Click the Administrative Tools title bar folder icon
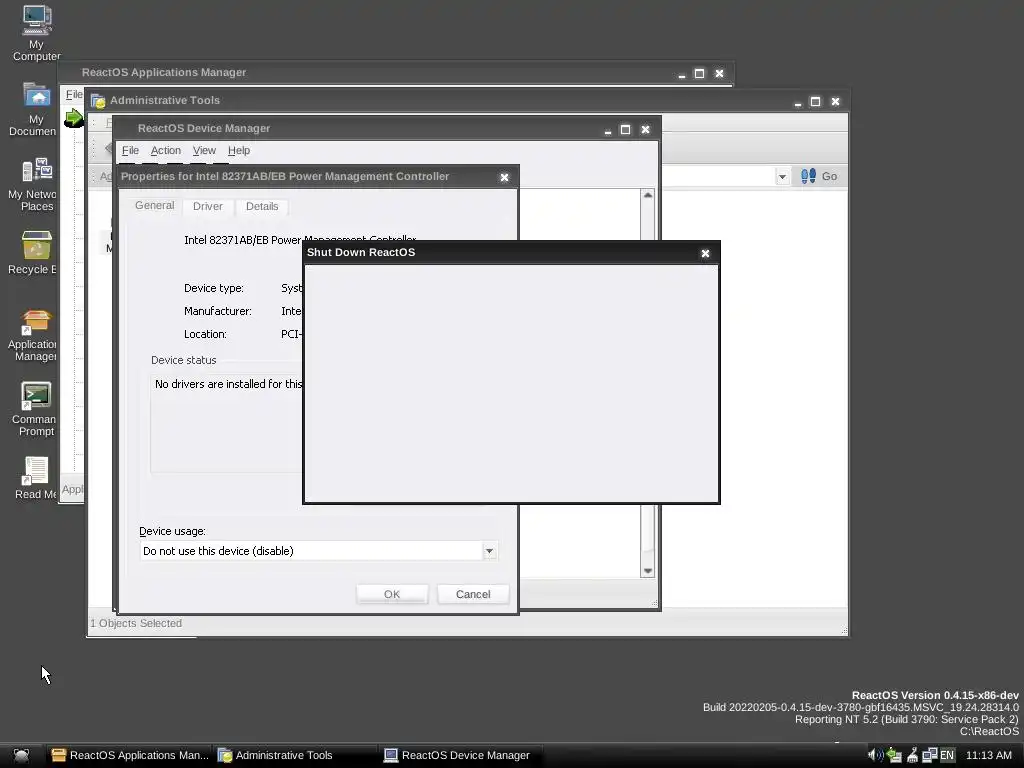 pos(98,101)
